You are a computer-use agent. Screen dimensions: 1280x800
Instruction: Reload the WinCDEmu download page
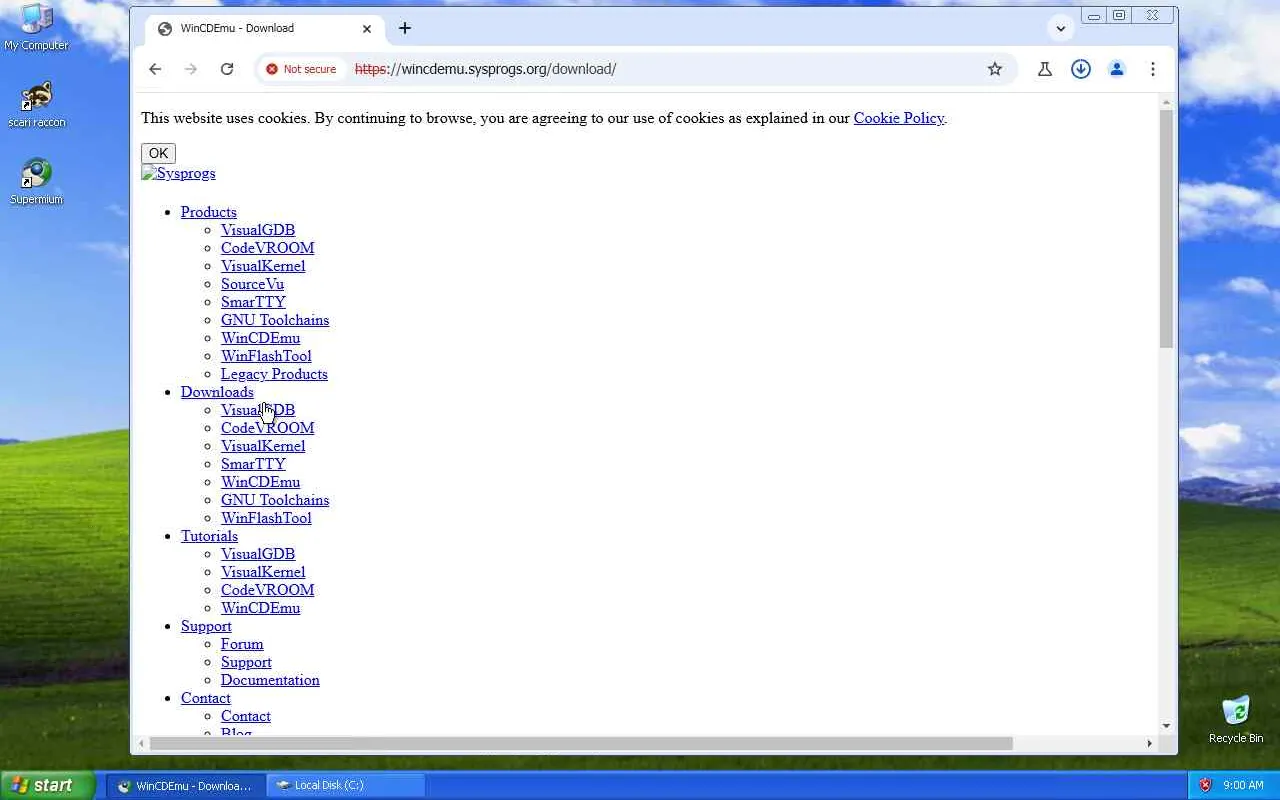[227, 69]
